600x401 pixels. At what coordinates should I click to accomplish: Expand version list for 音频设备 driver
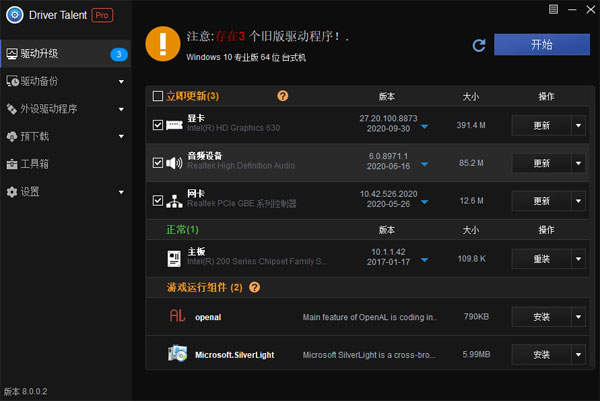pyautogui.click(x=424, y=165)
